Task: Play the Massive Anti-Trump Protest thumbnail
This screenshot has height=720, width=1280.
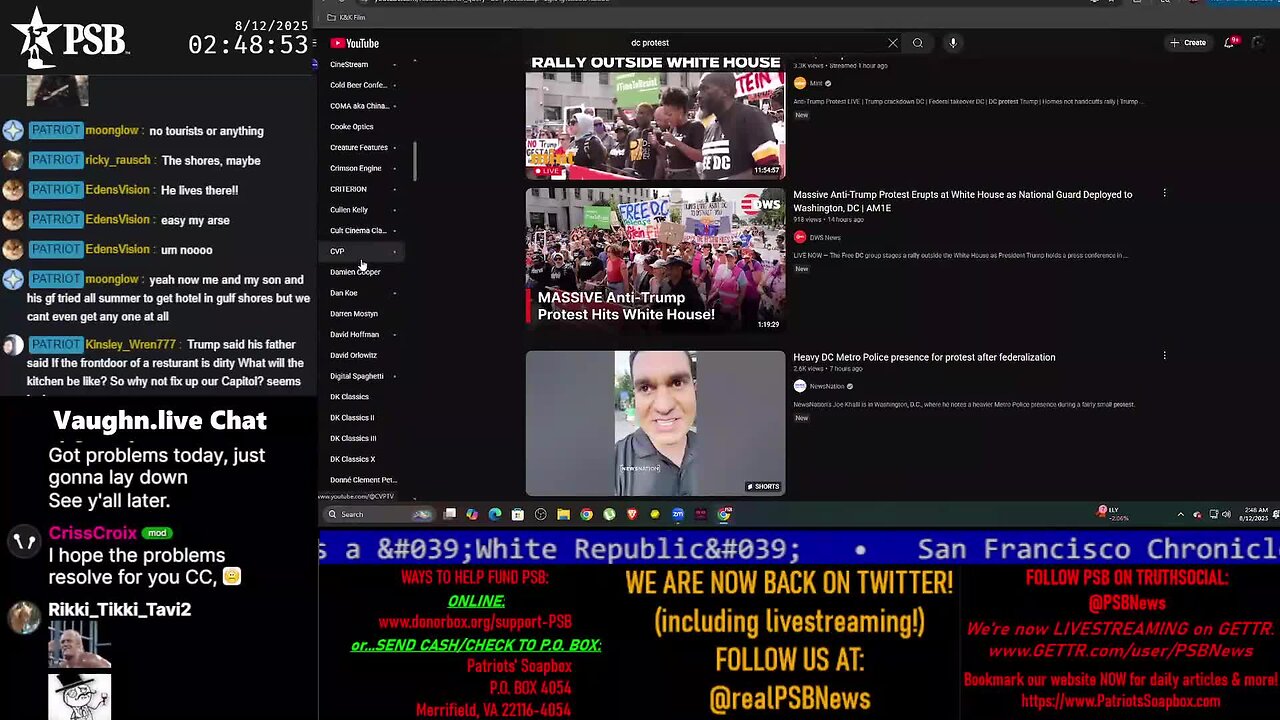Action: point(655,260)
